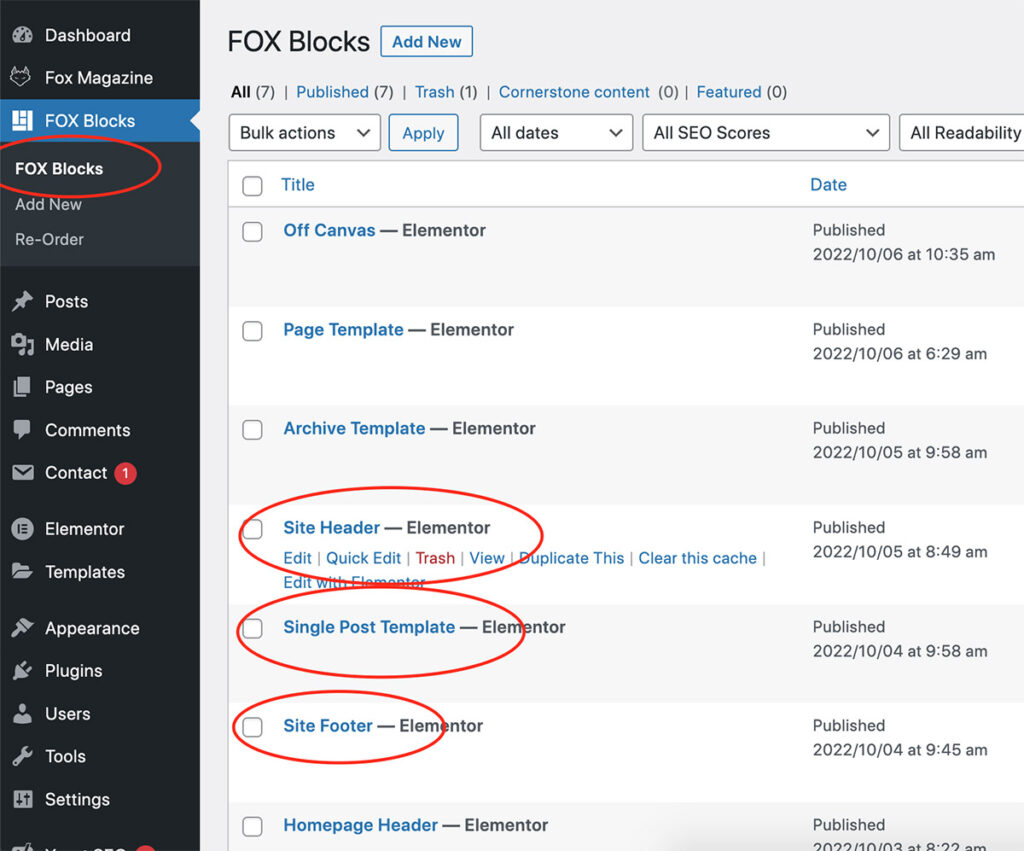Viewport: 1024px width, 851px height.
Task: Open the All Readability dropdown
Action: 961,133
